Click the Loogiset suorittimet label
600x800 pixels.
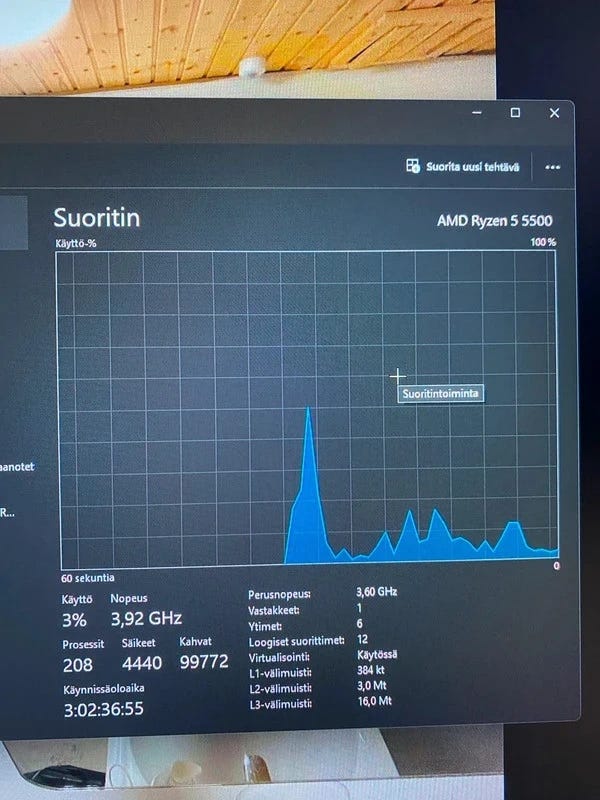(296, 642)
